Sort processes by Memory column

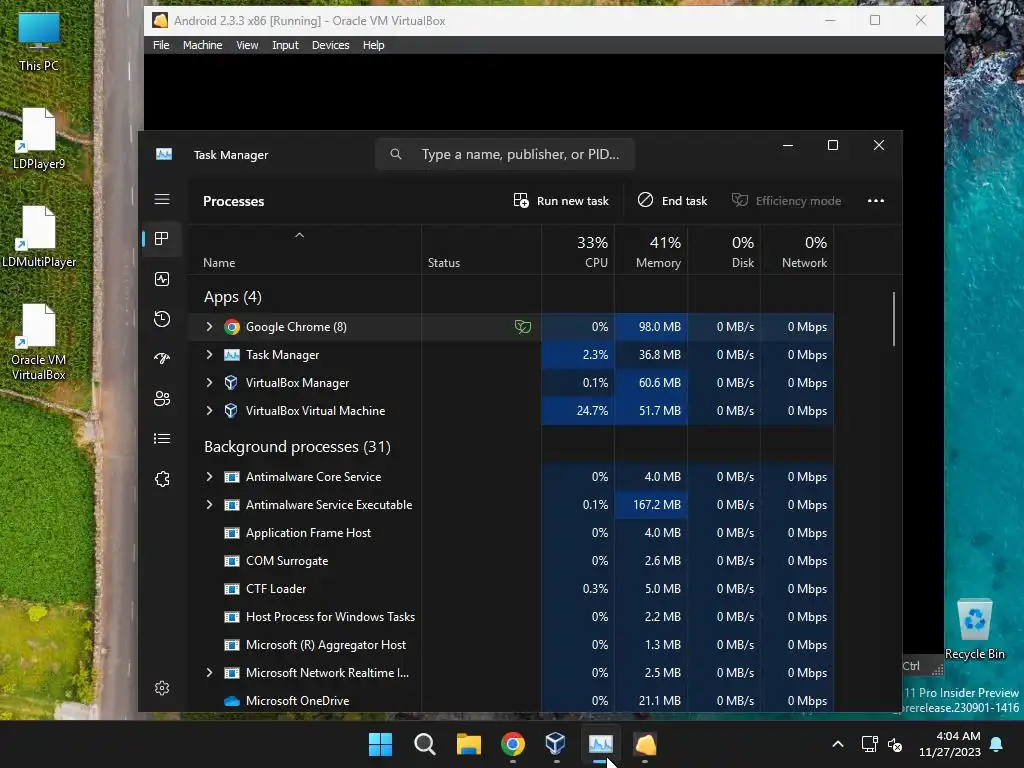(651, 251)
